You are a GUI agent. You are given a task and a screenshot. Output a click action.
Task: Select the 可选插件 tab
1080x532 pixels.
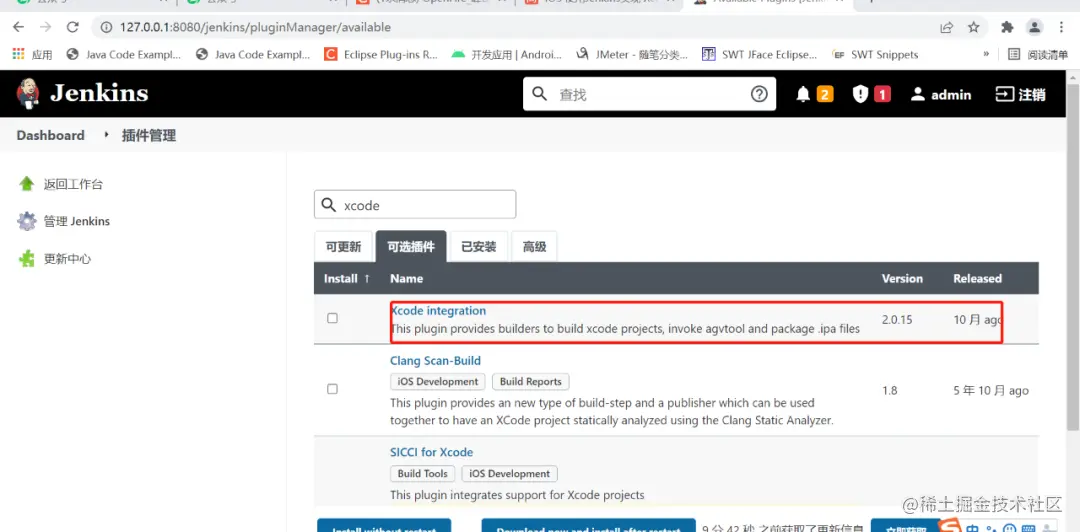pos(411,247)
